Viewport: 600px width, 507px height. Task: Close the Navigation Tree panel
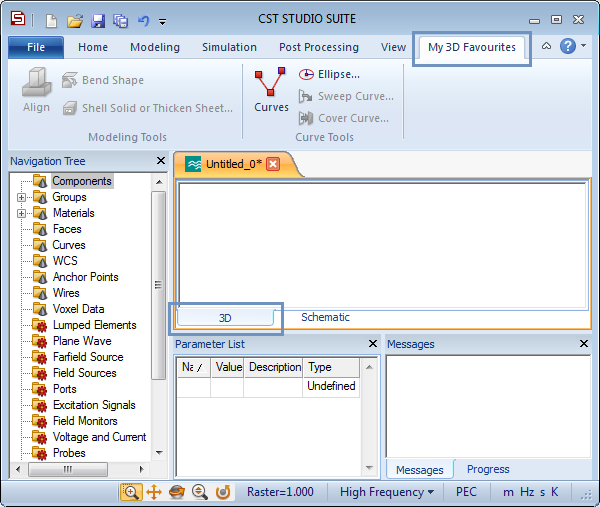(x=161, y=161)
